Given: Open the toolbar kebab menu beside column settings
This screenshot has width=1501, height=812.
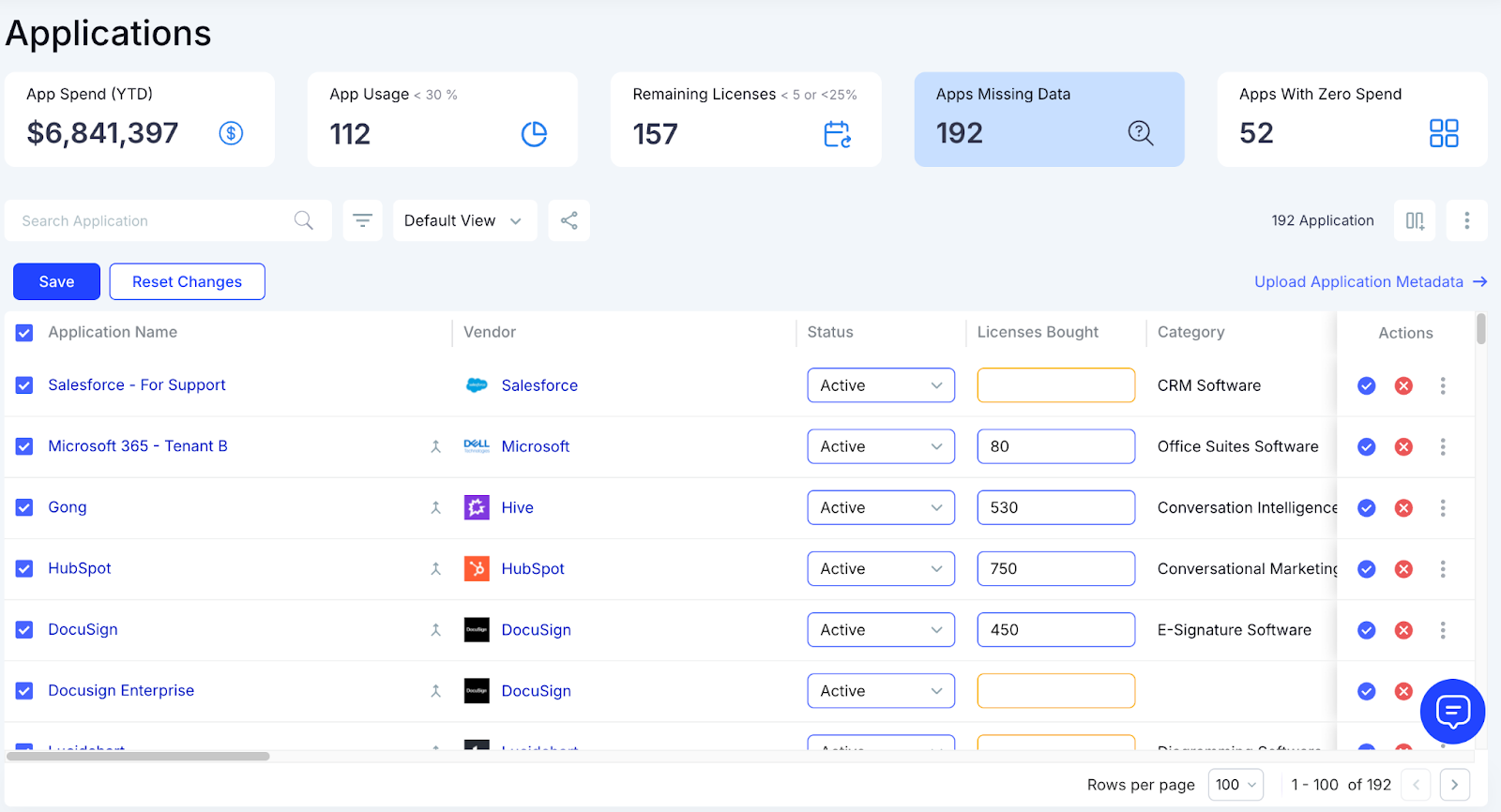Looking at the screenshot, I should 1467,220.
